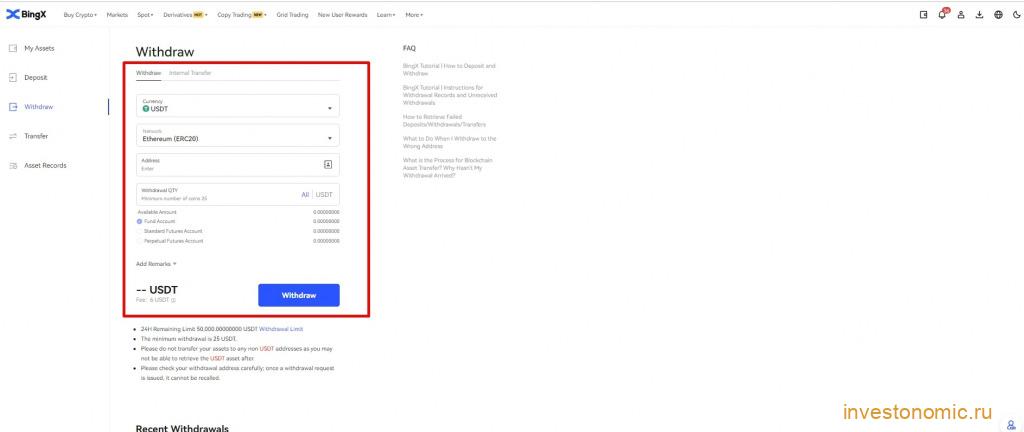The width and height of the screenshot is (1024, 432).
Task: Select the Deposit icon in sidebar
Action: click(x=12, y=78)
